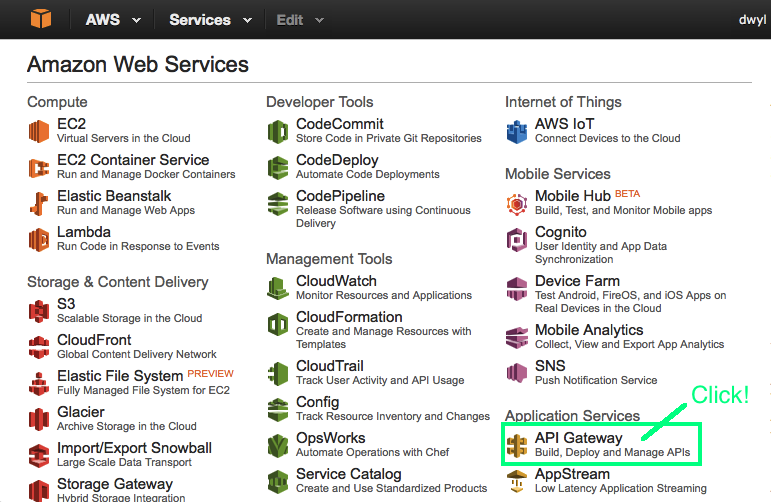Open the Service Catalog link
The height and width of the screenshot is (502, 771).
[349, 474]
